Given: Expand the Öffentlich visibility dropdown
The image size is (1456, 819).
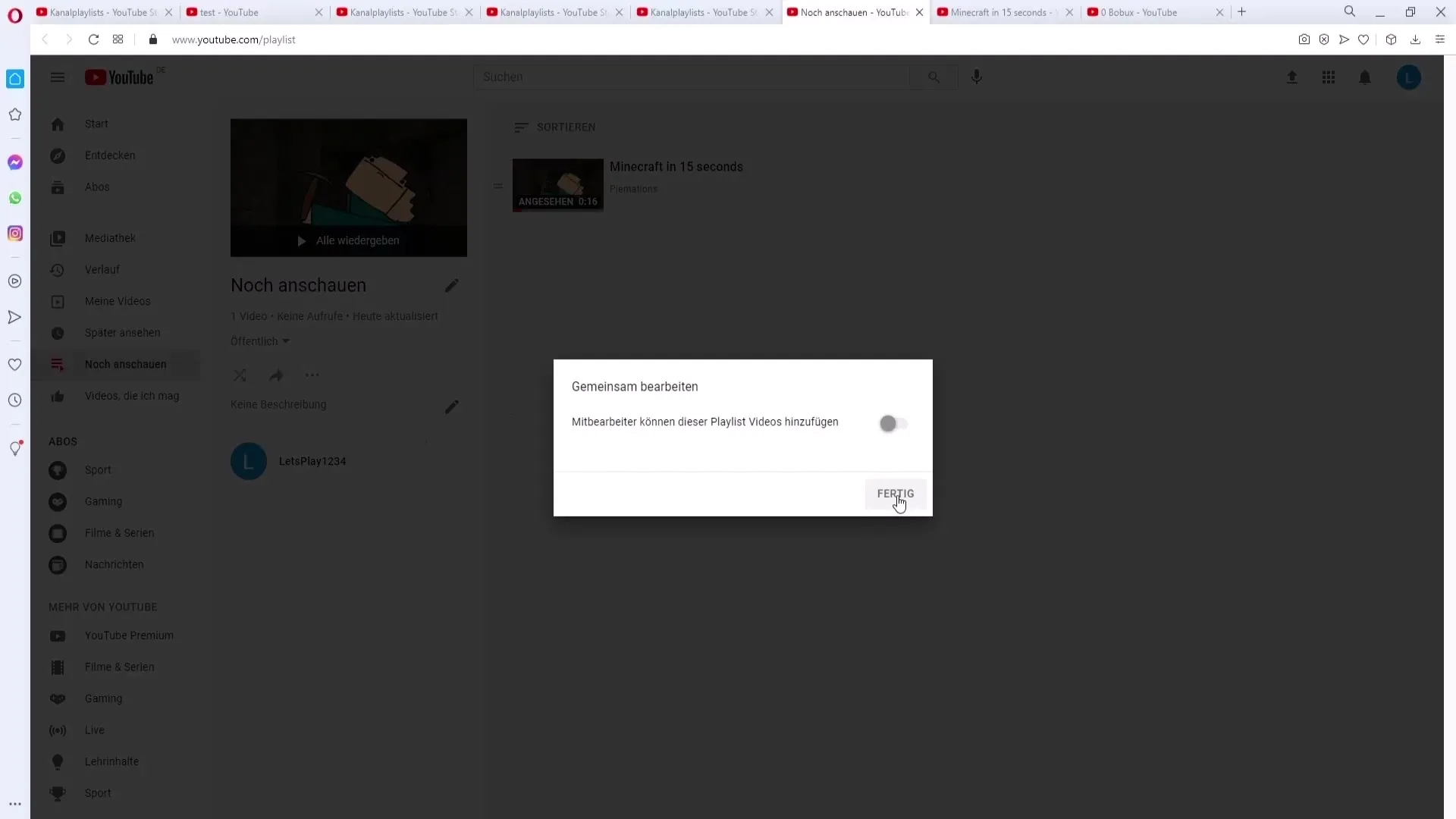Looking at the screenshot, I should point(260,341).
